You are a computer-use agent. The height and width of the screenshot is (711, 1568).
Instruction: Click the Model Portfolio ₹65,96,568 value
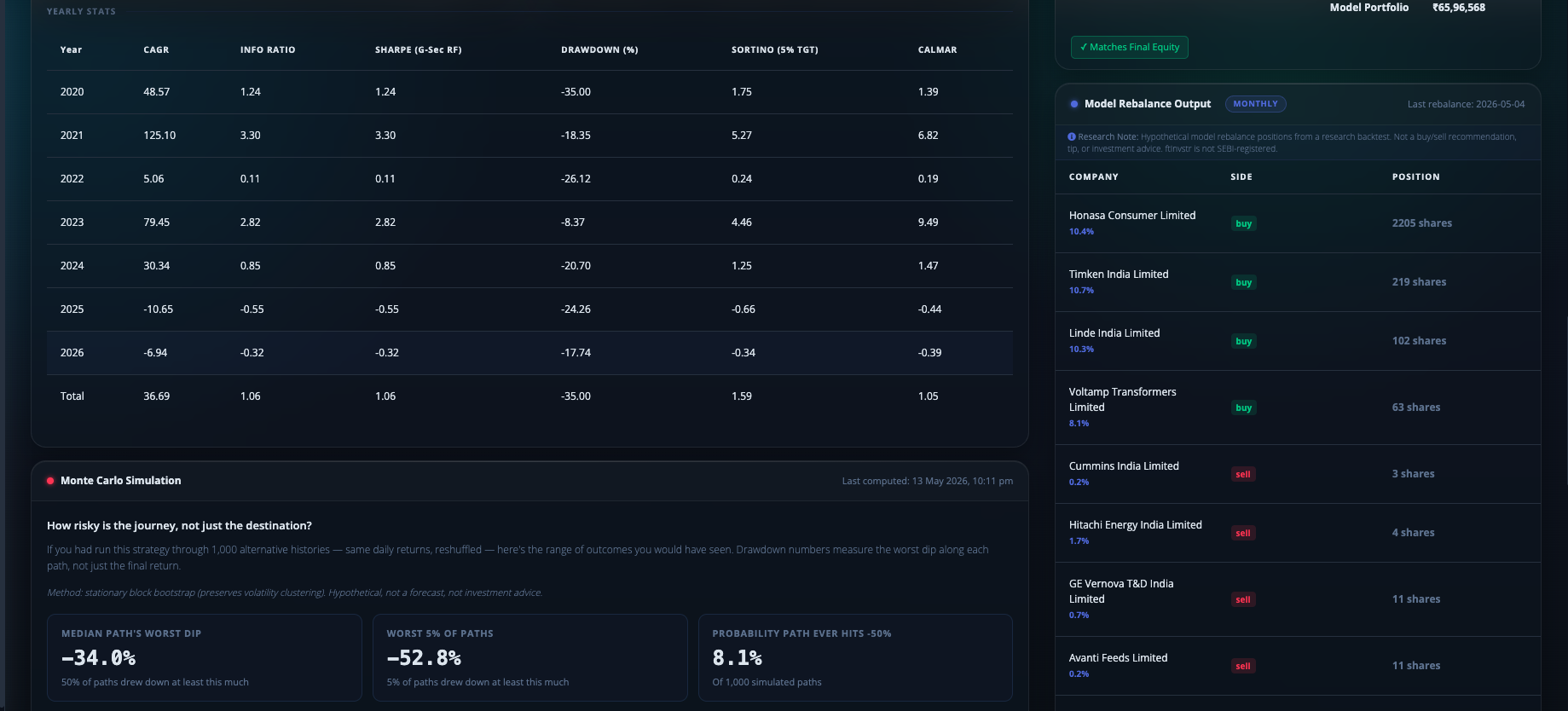tap(1459, 8)
